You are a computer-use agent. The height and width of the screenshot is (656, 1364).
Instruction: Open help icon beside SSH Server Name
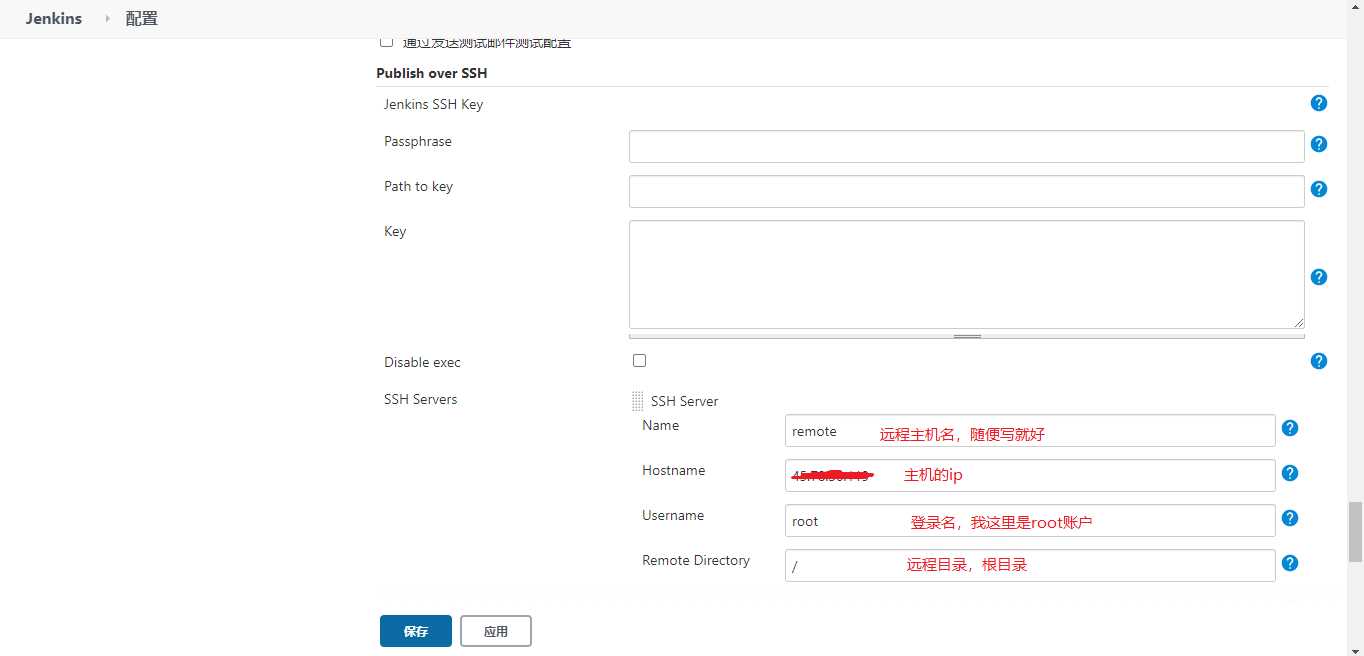click(x=1290, y=428)
